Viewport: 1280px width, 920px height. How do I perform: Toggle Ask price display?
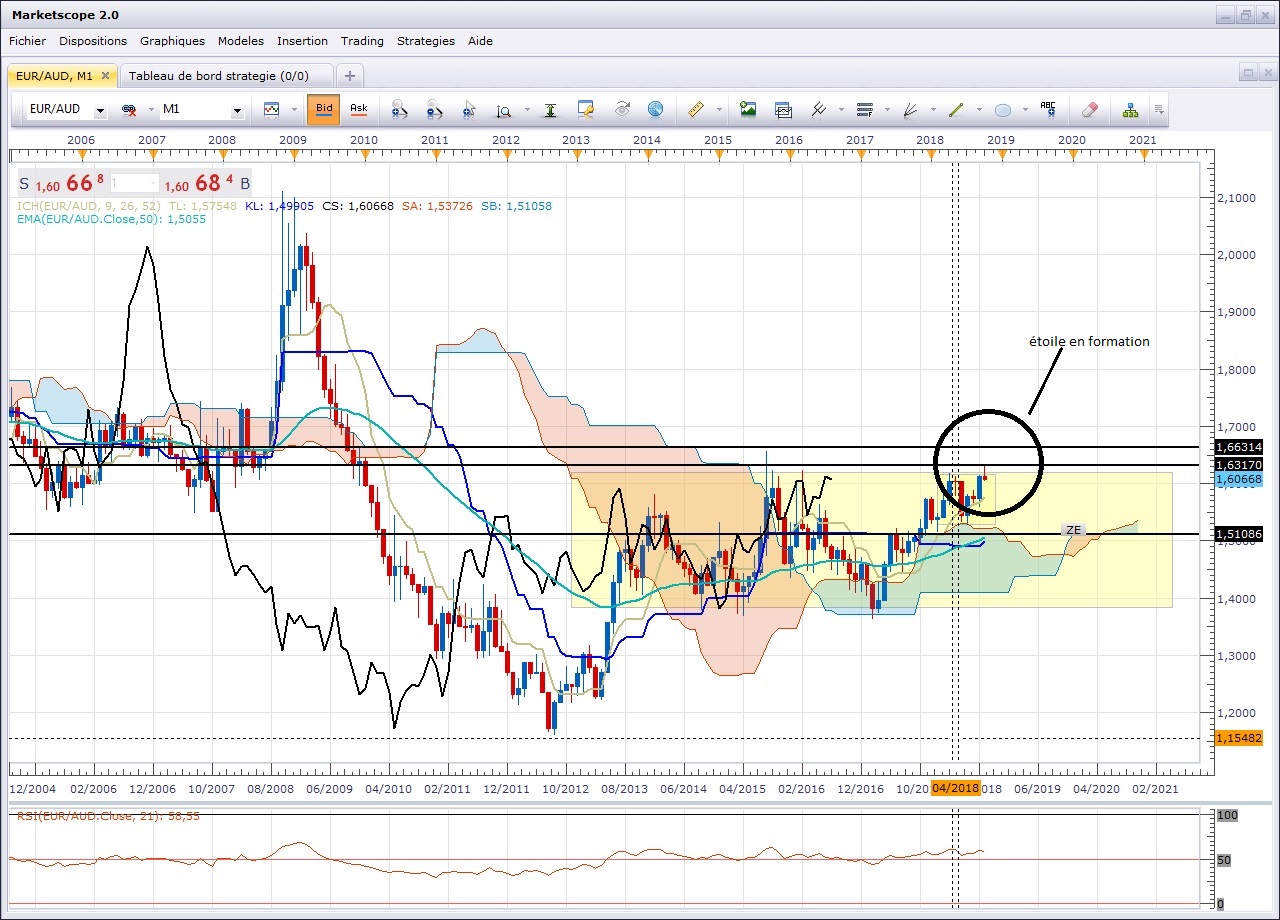(358, 109)
